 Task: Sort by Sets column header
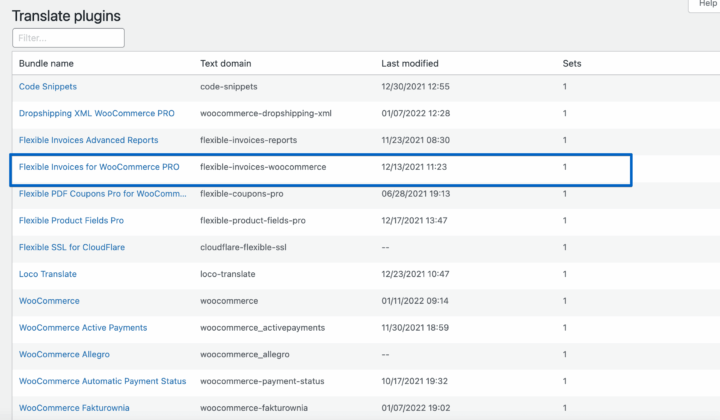[572, 63]
